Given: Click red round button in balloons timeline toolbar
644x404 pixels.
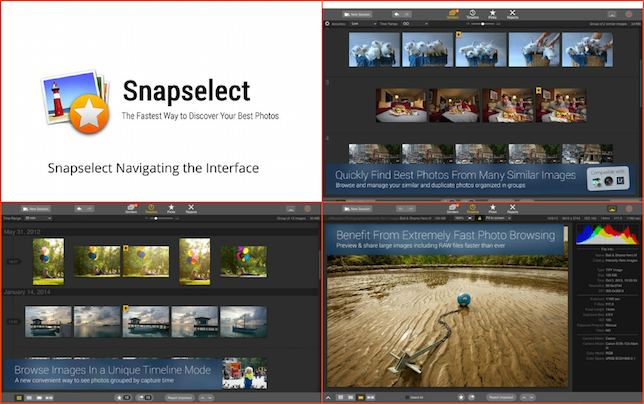Looking at the screenshot, I should 308,209.
